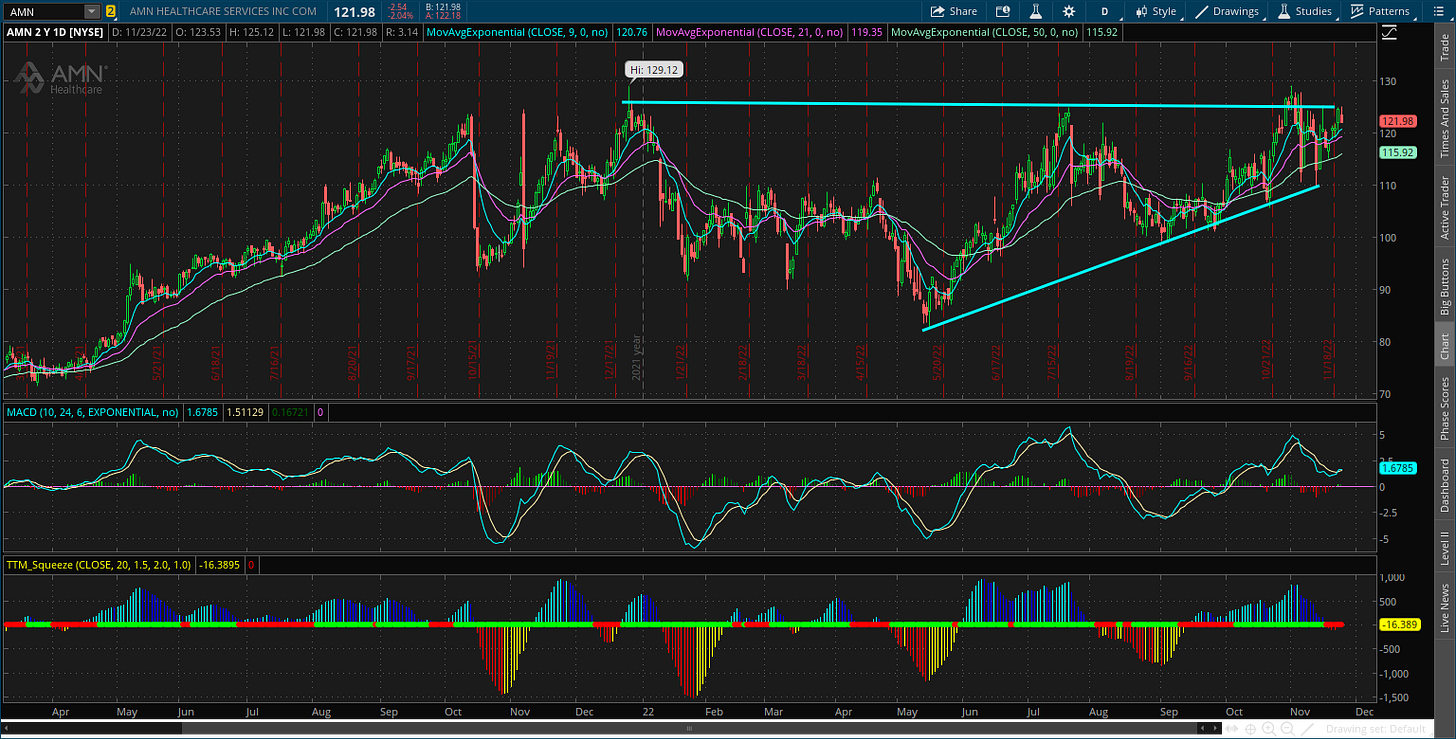The image size is (1456, 739).
Task: Open the D timeframe dropdown
Action: 1104,11
